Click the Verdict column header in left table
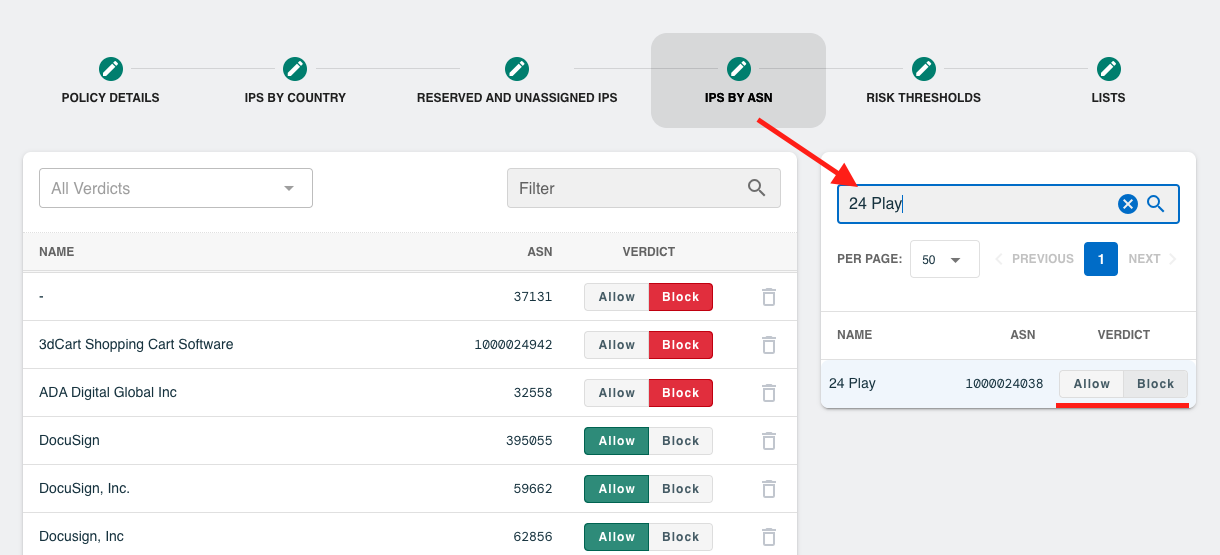1220x555 pixels. click(649, 252)
